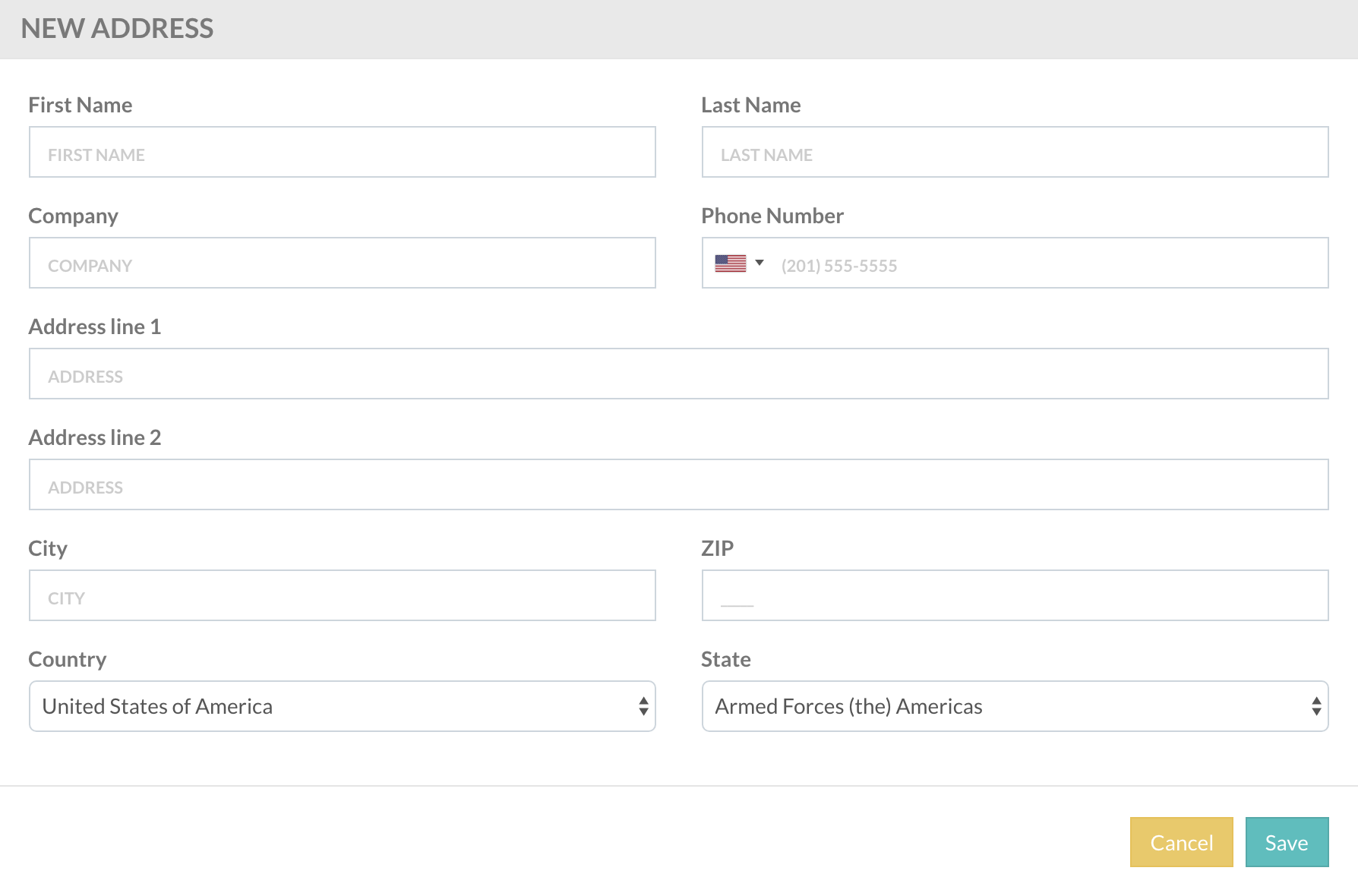Image resolution: width=1358 pixels, height=896 pixels.
Task: Click the arrow beside the US flag
Action: click(x=759, y=263)
